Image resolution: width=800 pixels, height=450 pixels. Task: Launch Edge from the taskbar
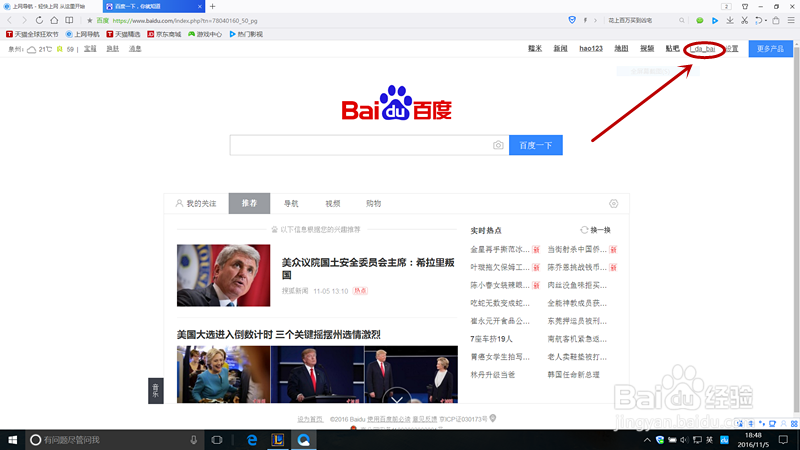252,440
